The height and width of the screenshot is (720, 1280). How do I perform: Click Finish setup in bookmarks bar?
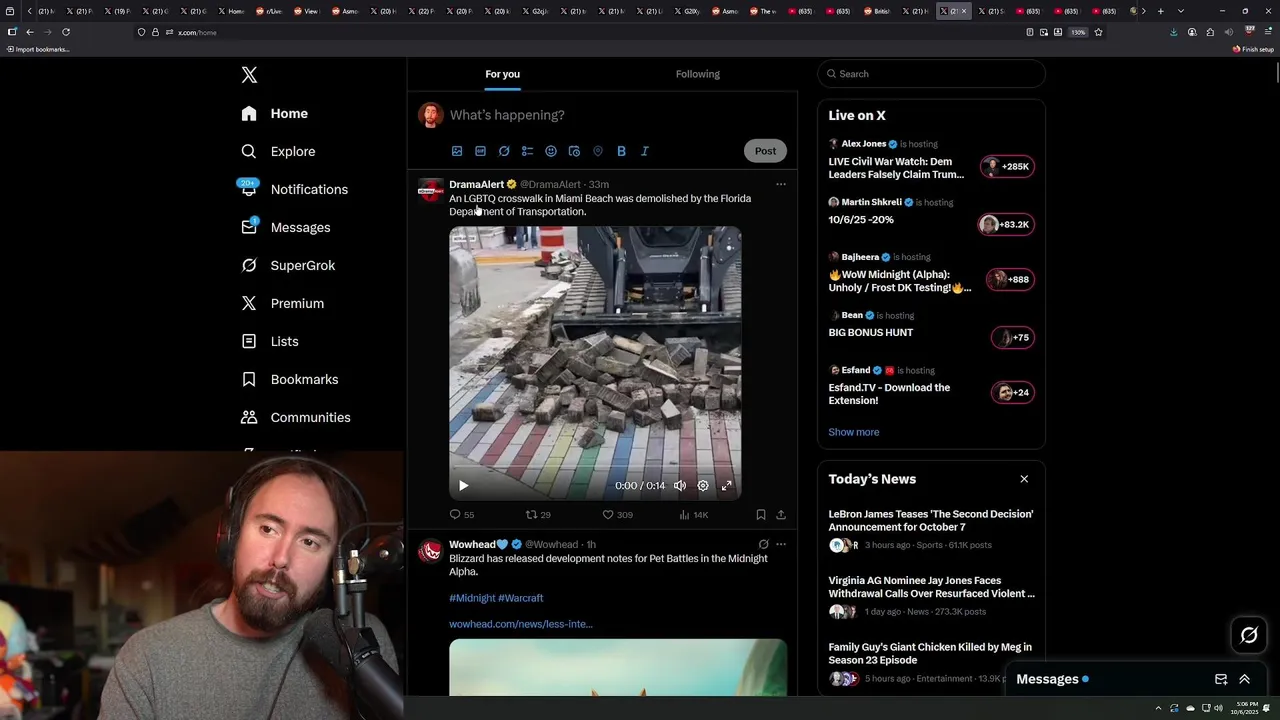click(1253, 49)
